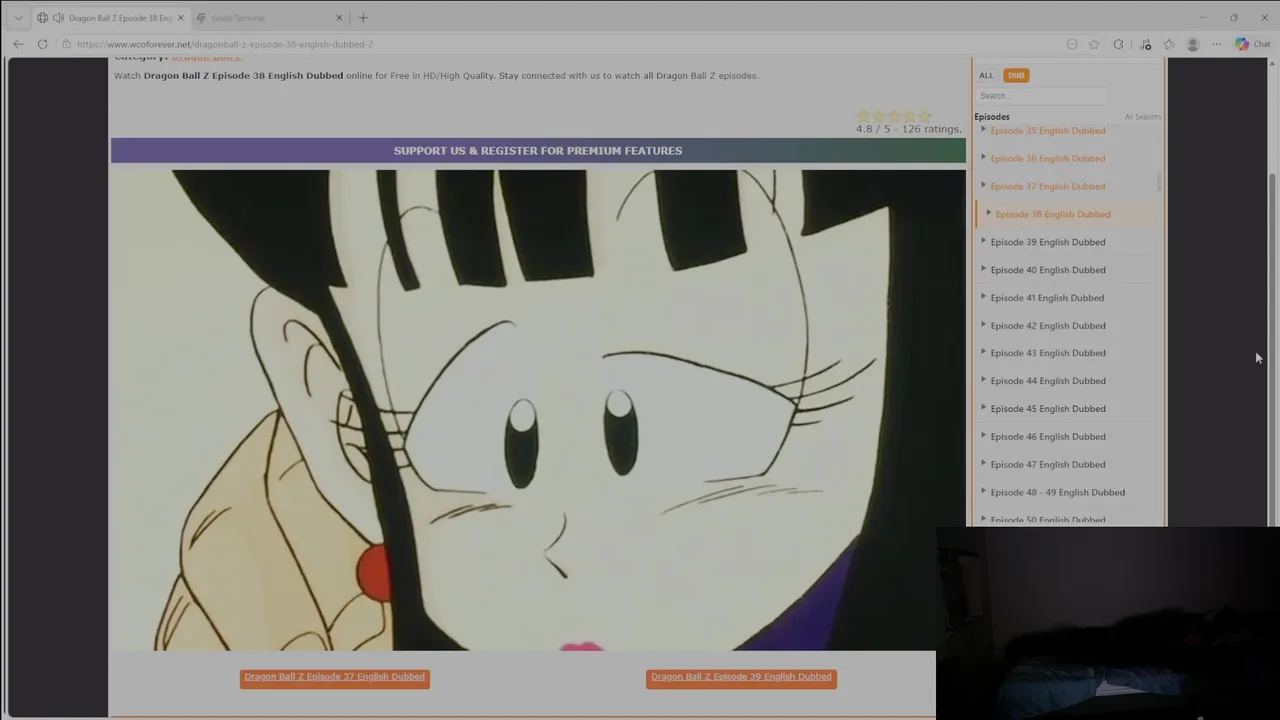Image resolution: width=1280 pixels, height=720 pixels.
Task: Click the Dragon Ball Z video player
Action: (x=538, y=410)
